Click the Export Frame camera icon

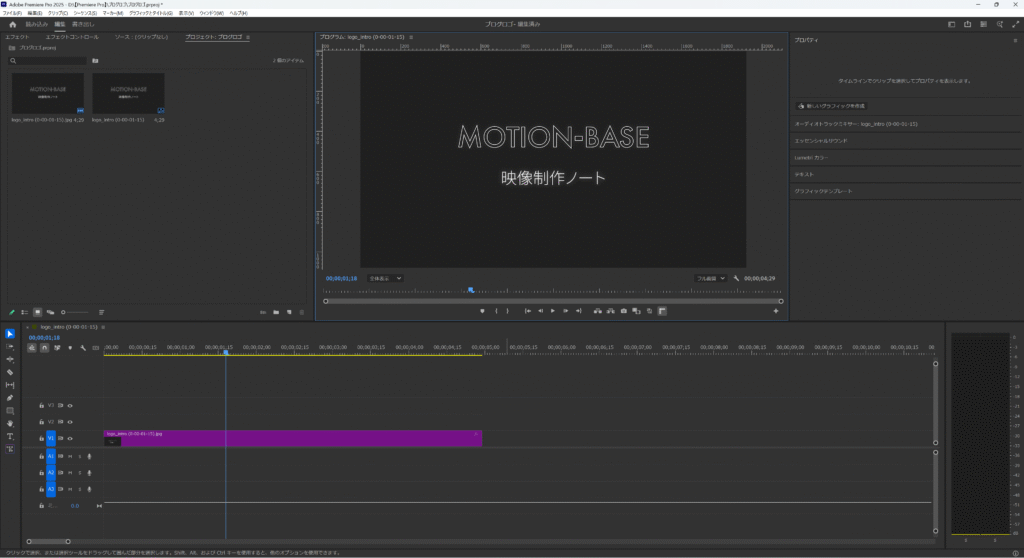click(x=624, y=311)
